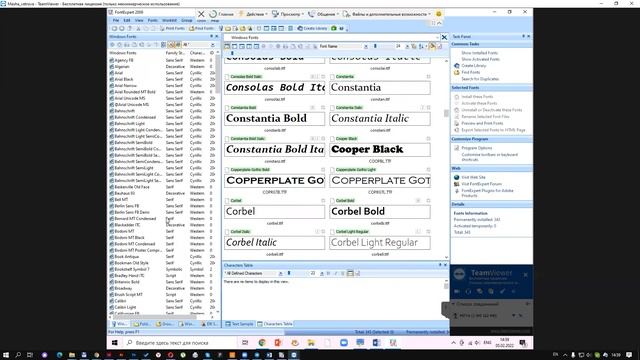
Task: Click the Visit Web Site globe icon
Action: click(457, 178)
